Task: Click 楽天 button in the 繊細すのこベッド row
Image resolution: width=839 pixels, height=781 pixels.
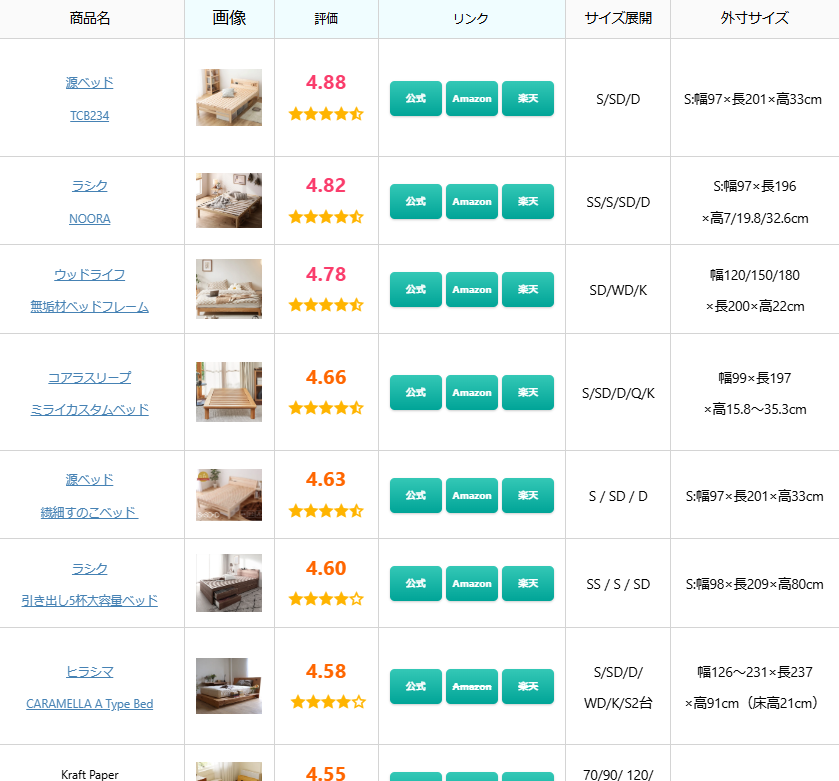Action: point(528,495)
